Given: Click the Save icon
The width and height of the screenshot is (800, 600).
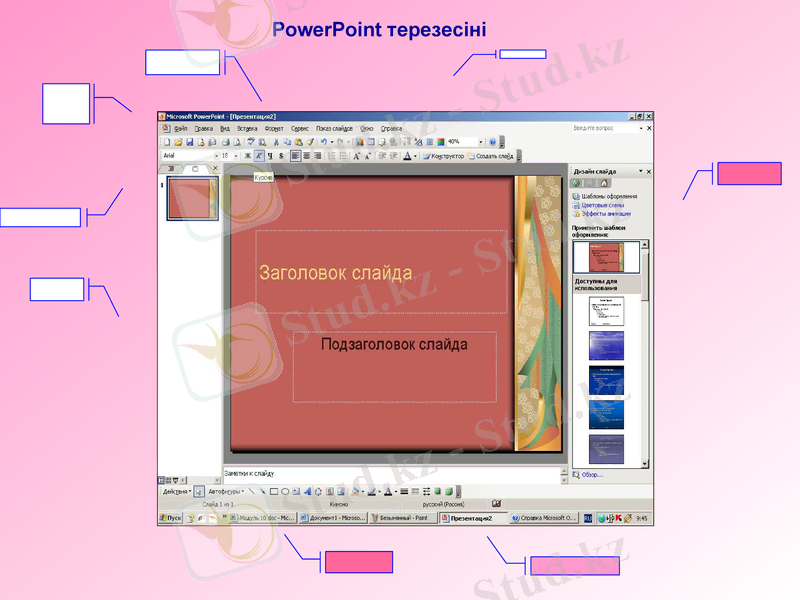Looking at the screenshot, I should pyautogui.click(x=190, y=143).
